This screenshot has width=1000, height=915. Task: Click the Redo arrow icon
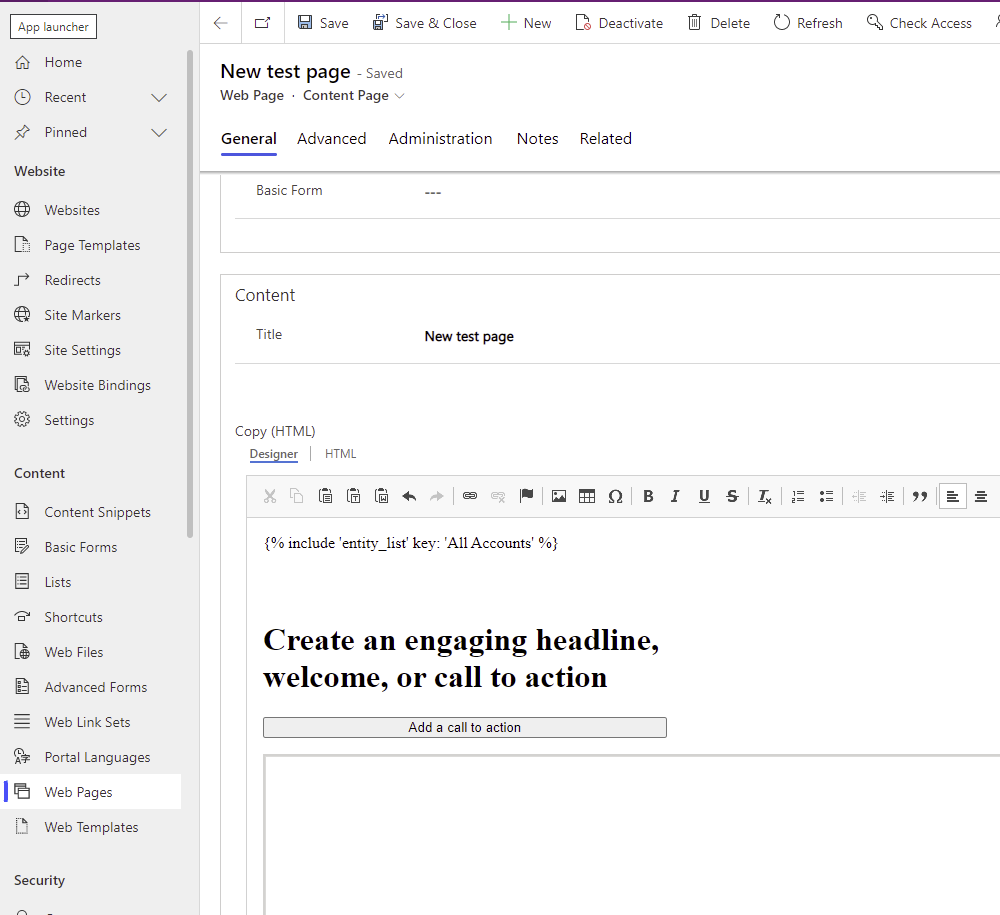click(437, 496)
